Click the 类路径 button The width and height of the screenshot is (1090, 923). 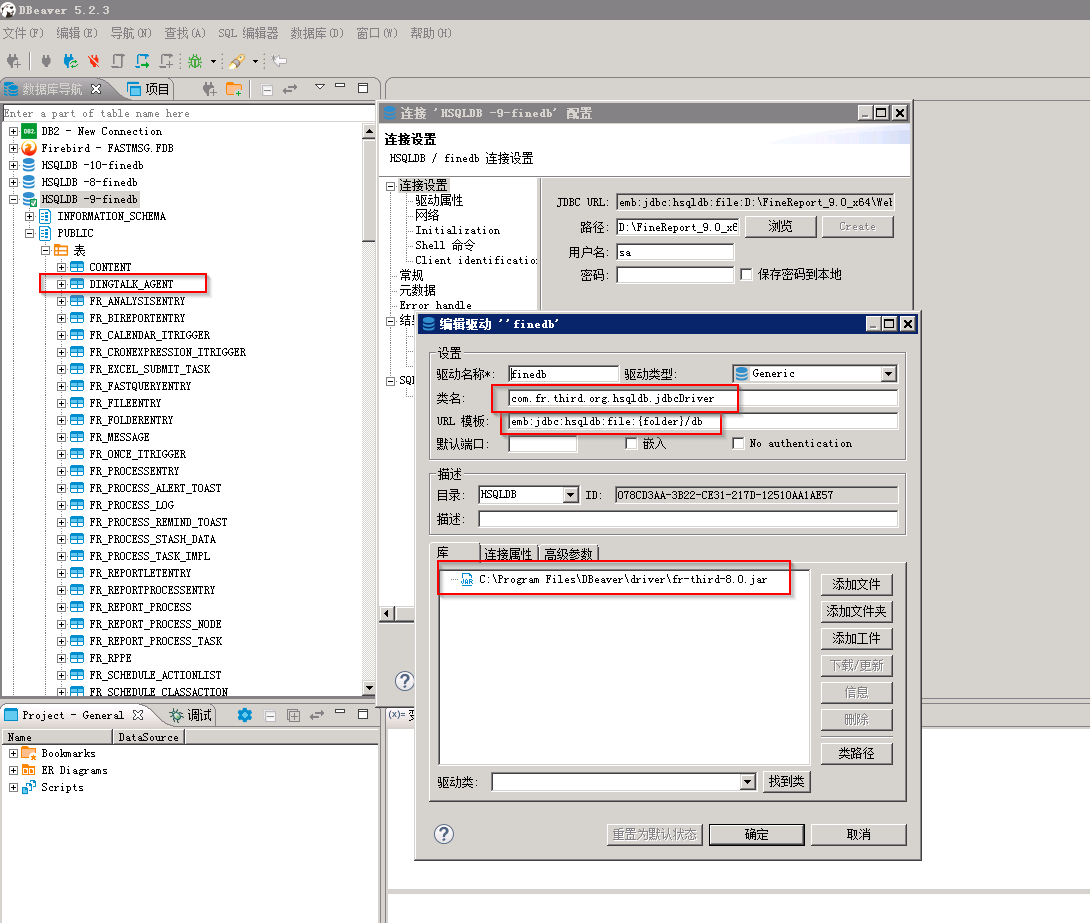[856, 753]
